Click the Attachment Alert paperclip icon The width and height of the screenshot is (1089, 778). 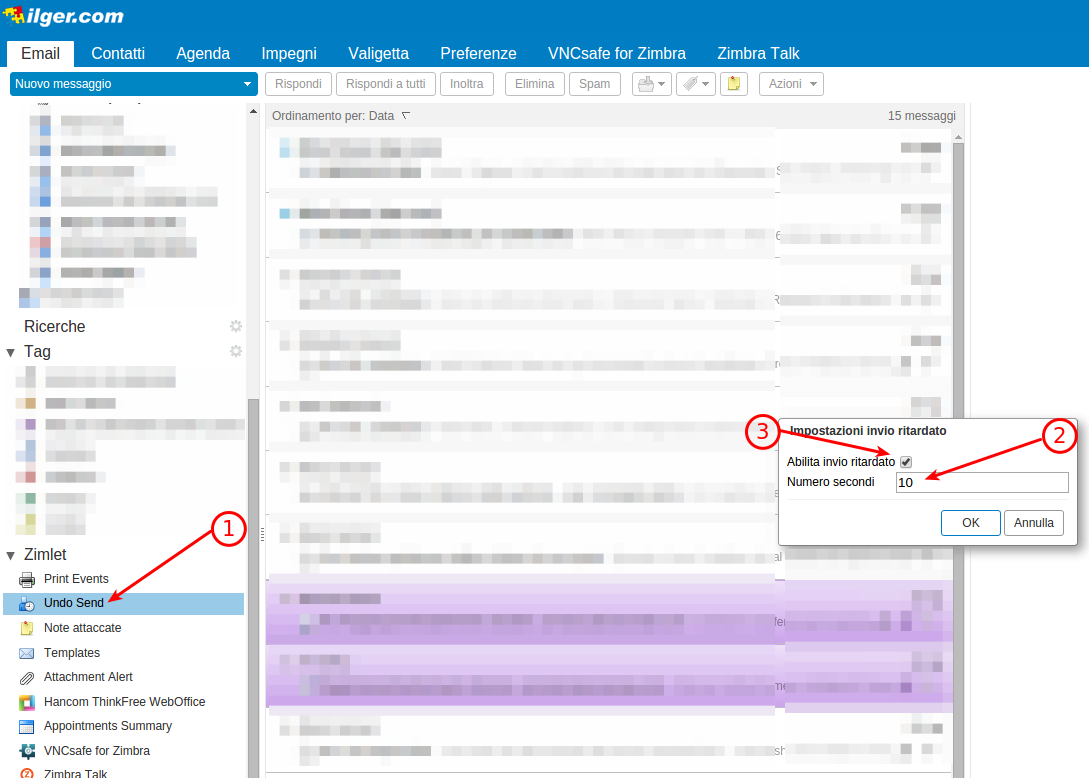point(27,677)
